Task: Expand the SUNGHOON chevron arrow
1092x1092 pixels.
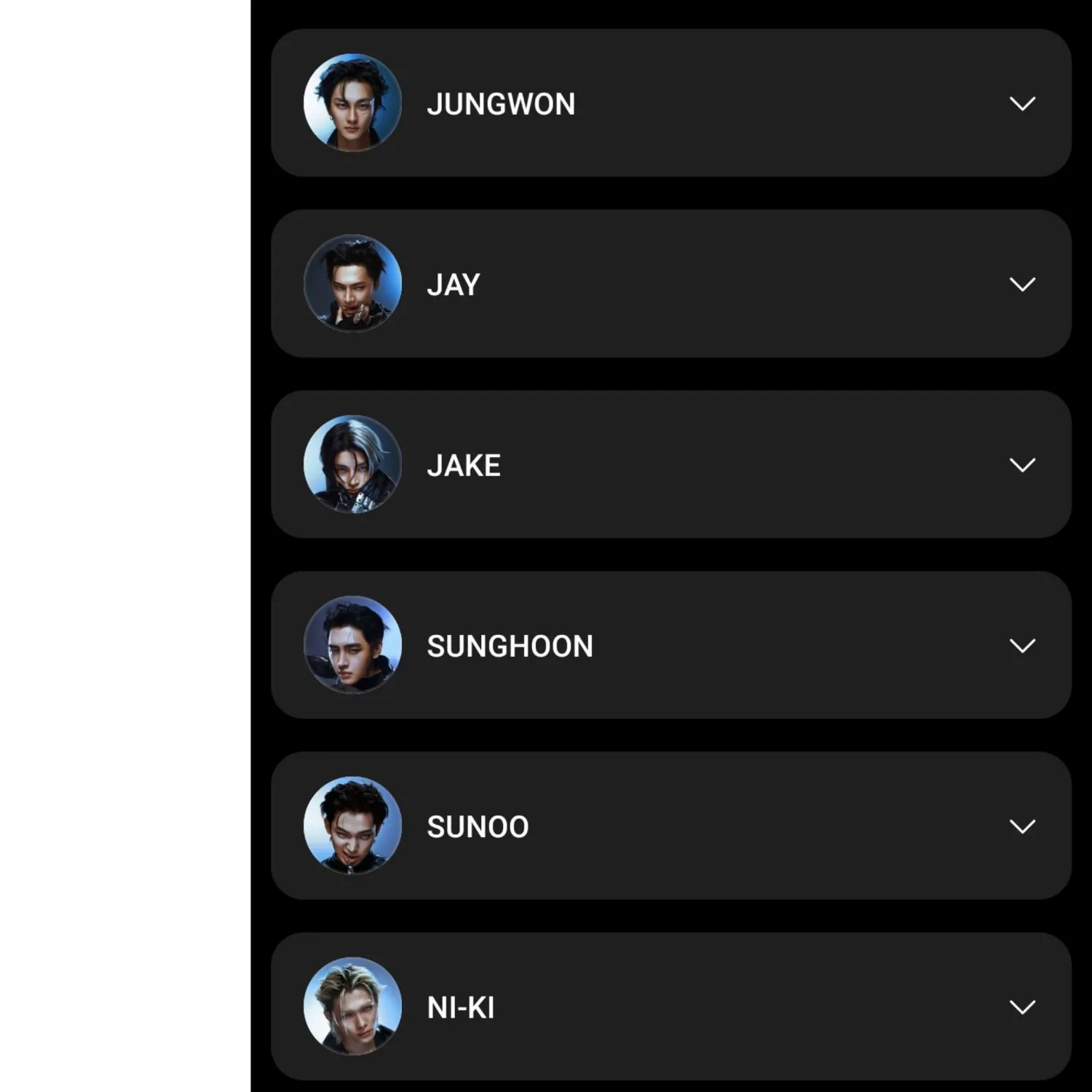Action: (1022, 646)
